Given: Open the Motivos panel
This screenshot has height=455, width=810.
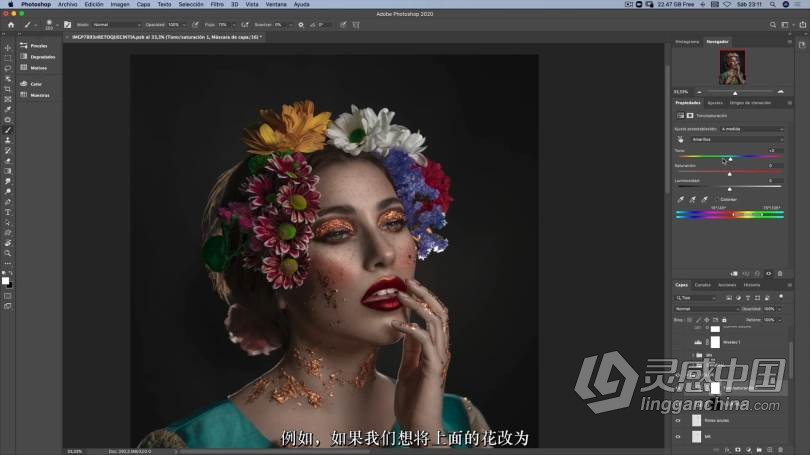Looking at the screenshot, I should point(34,68).
